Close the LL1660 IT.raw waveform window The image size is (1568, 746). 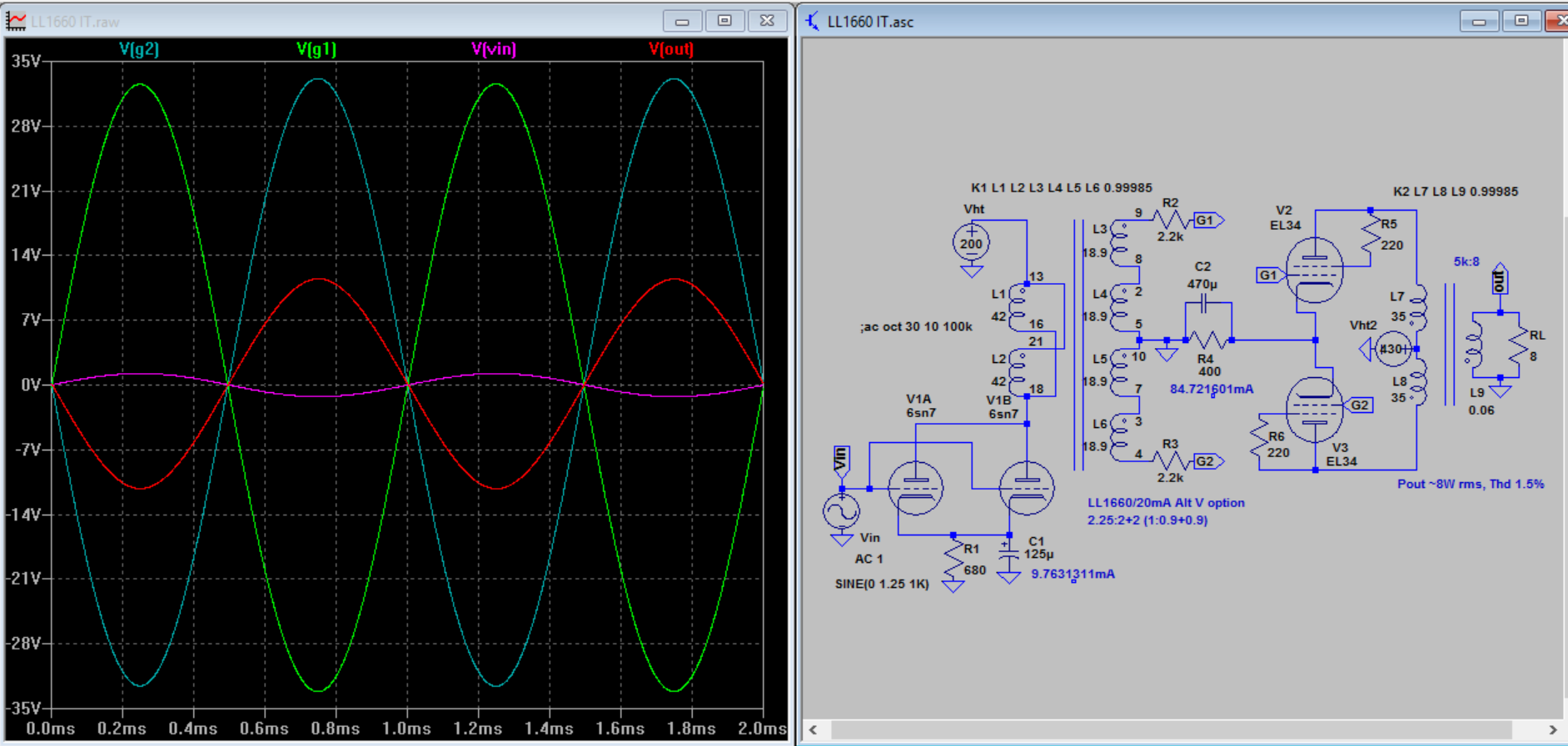[x=767, y=21]
